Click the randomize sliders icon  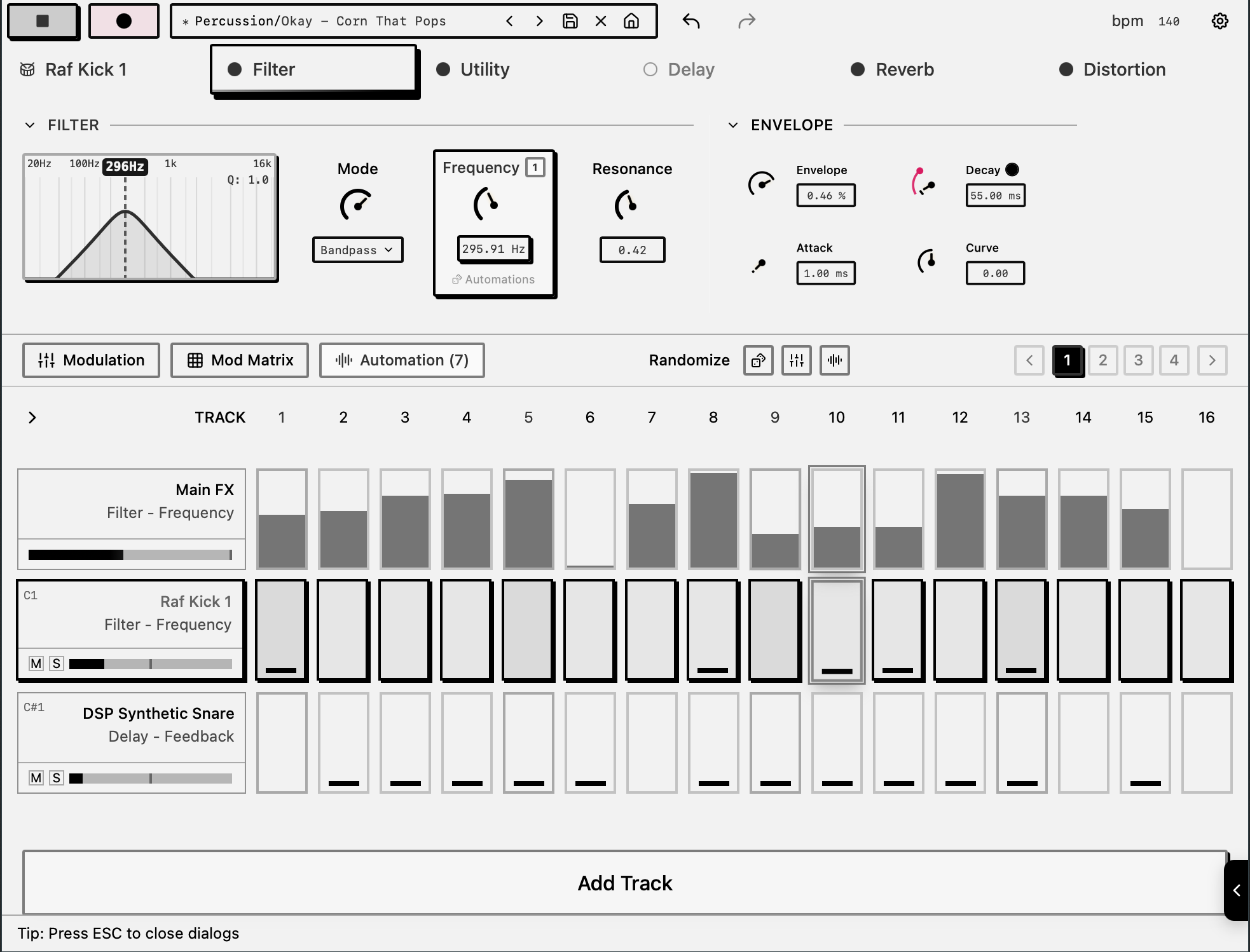click(x=796, y=360)
